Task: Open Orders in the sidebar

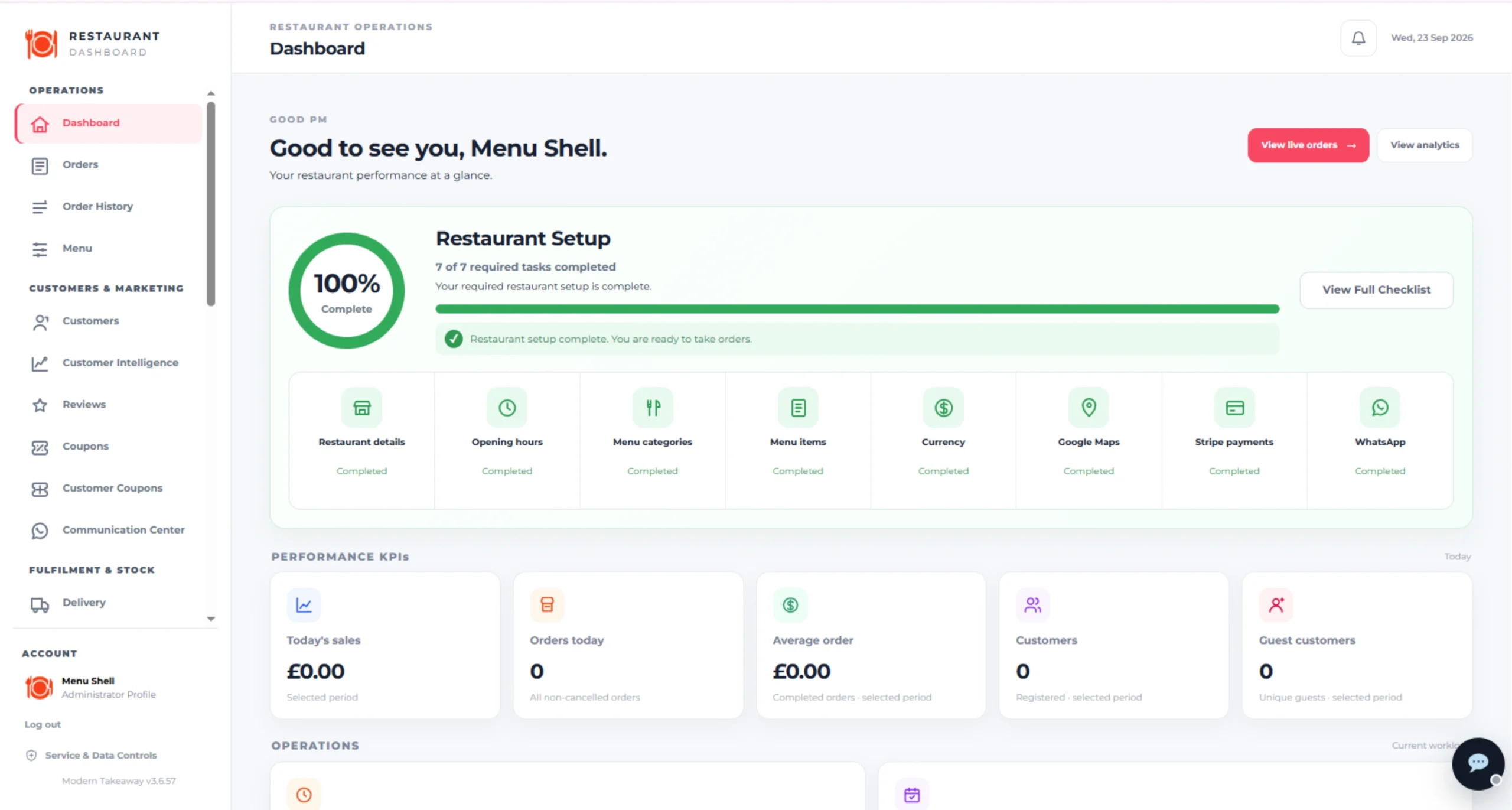Action: pyautogui.click(x=109, y=165)
